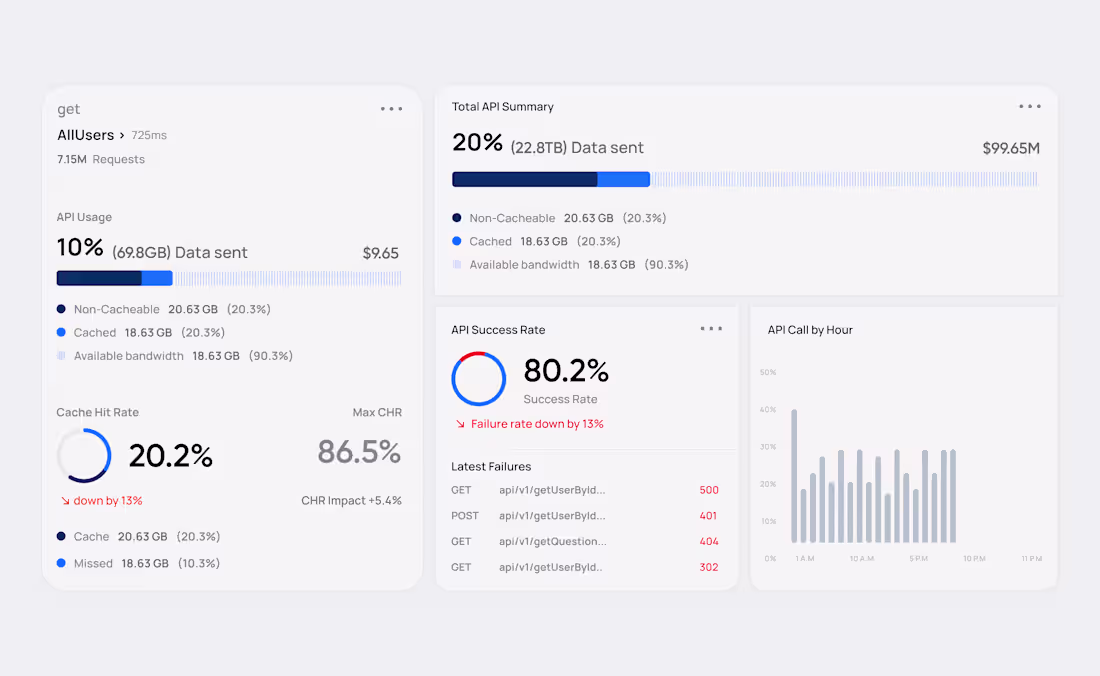
Task: Open the three-dot menu on get AllUsers card
Action: pyautogui.click(x=391, y=109)
